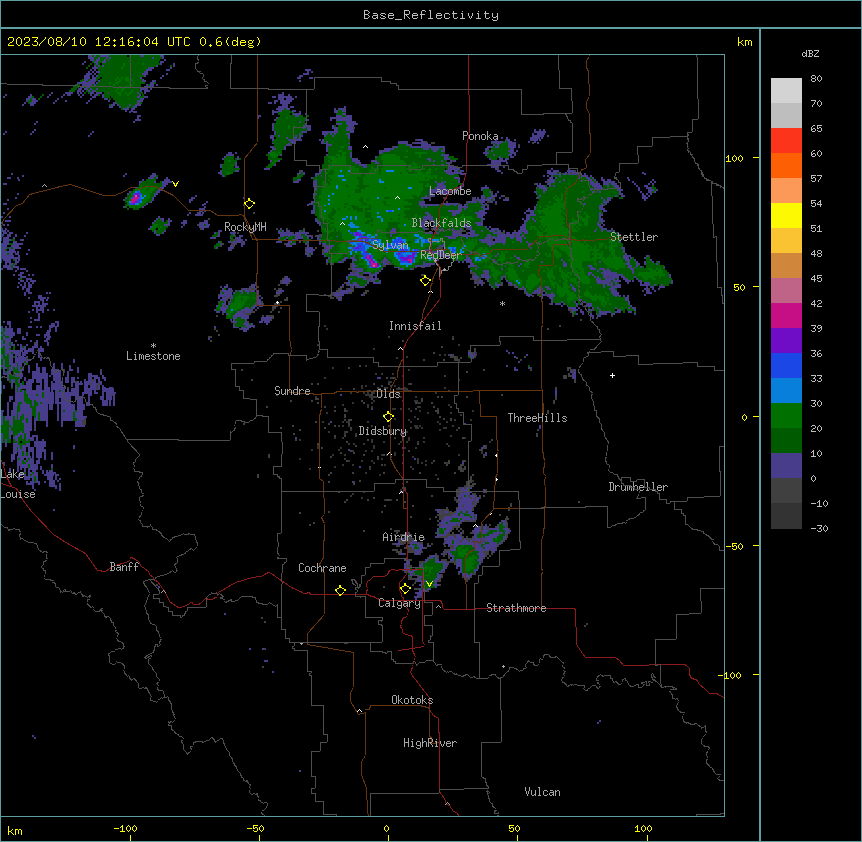Pick the light blue legend swatch between 33 and 30
This screenshot has height=842, width=862.
point(786,391)
